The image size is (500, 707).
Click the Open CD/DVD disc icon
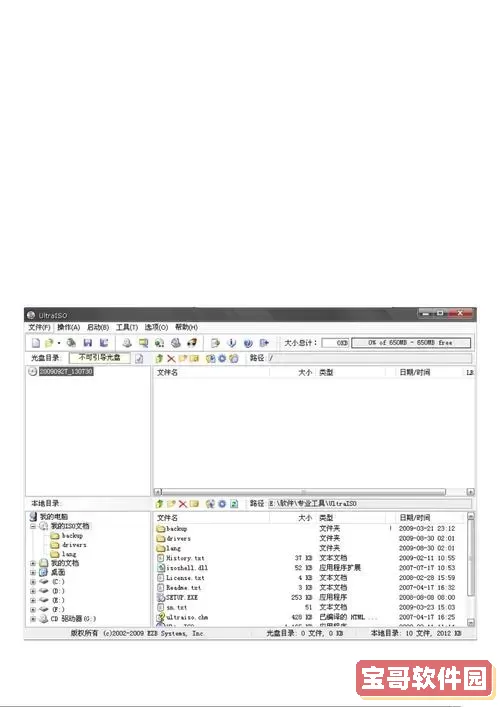point(71,343)
